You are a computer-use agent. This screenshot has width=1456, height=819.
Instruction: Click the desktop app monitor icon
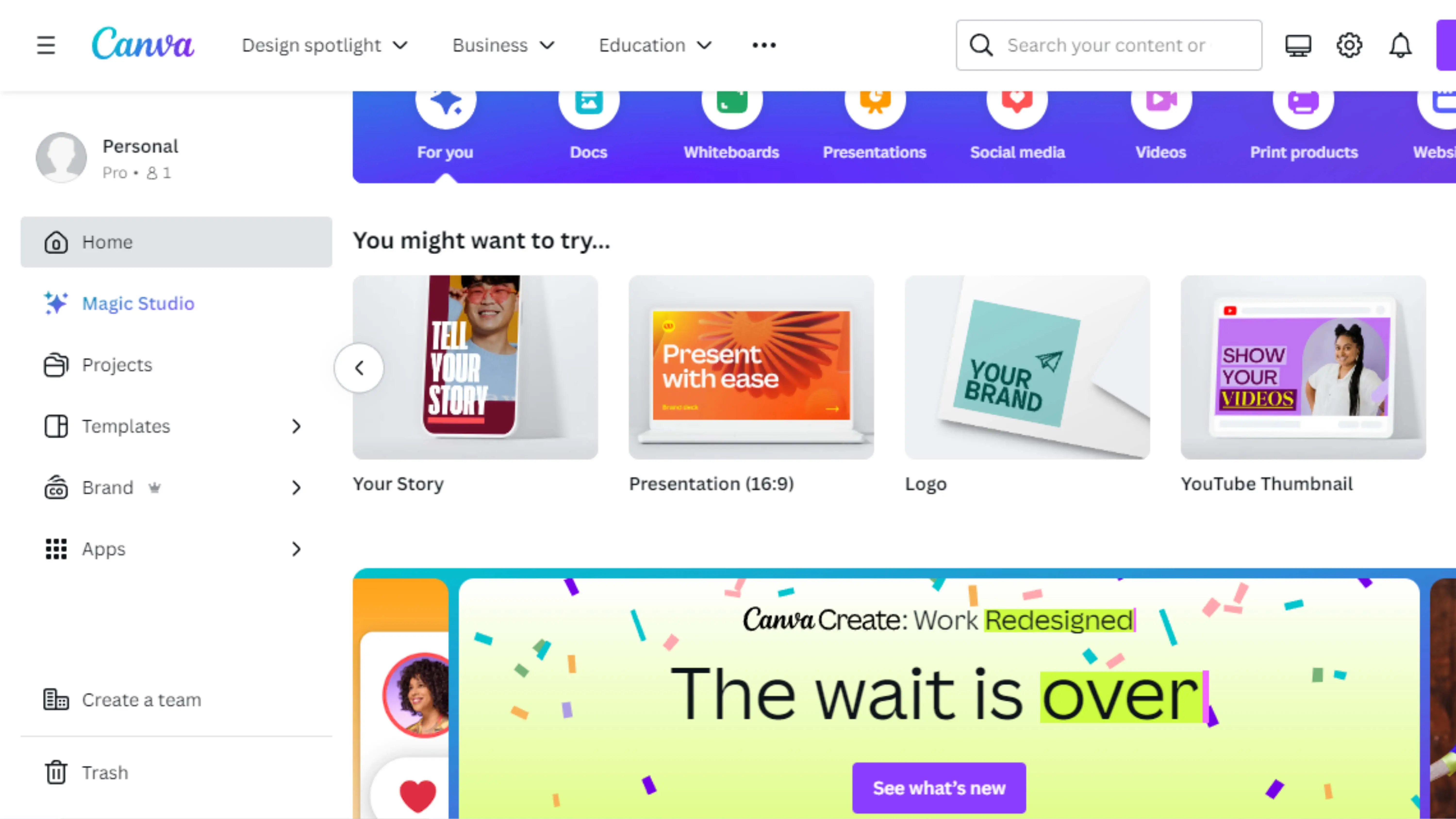pyautogui.click(x=1298, y=45)
